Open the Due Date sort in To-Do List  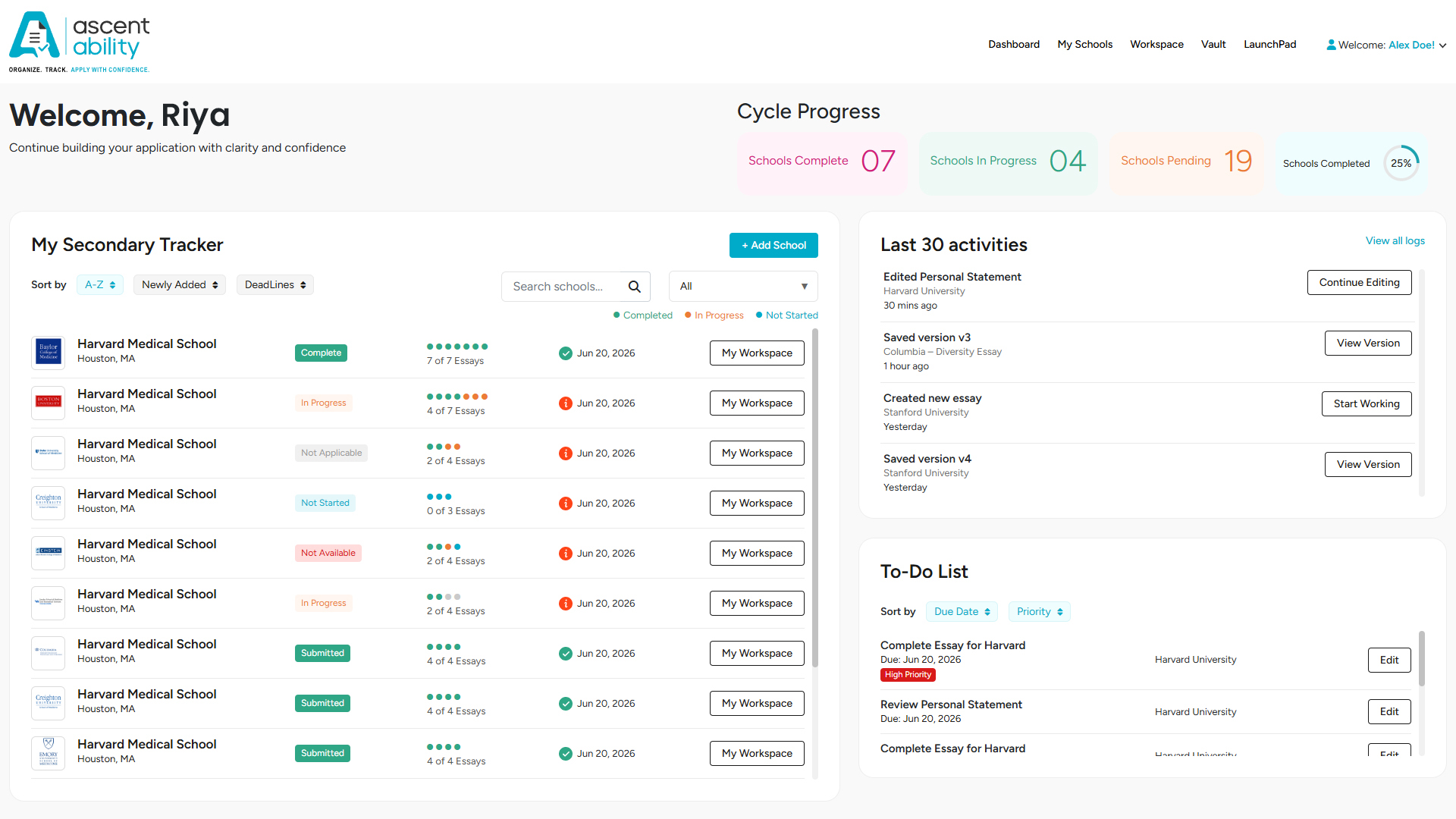pyautogui.click(x=962, y=612)
